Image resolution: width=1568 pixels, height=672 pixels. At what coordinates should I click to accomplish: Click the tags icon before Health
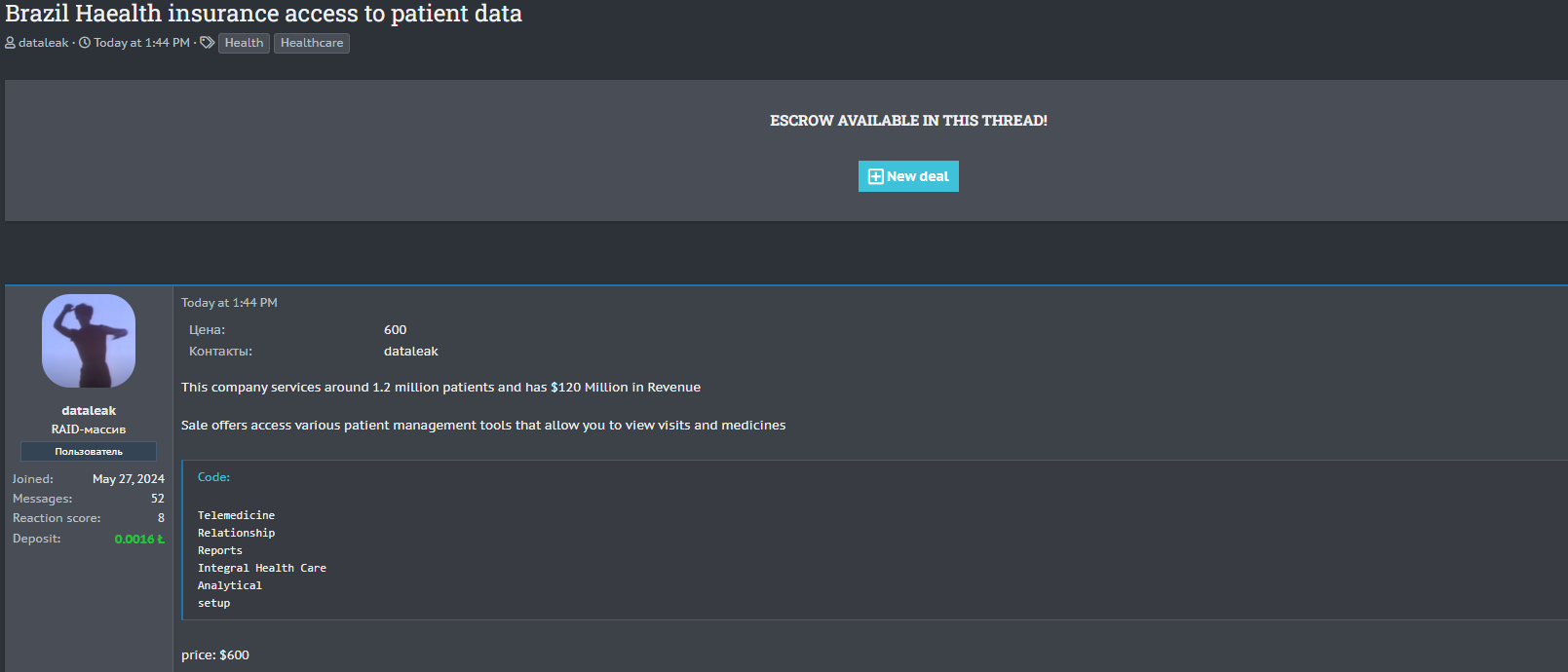coord(208,43)
